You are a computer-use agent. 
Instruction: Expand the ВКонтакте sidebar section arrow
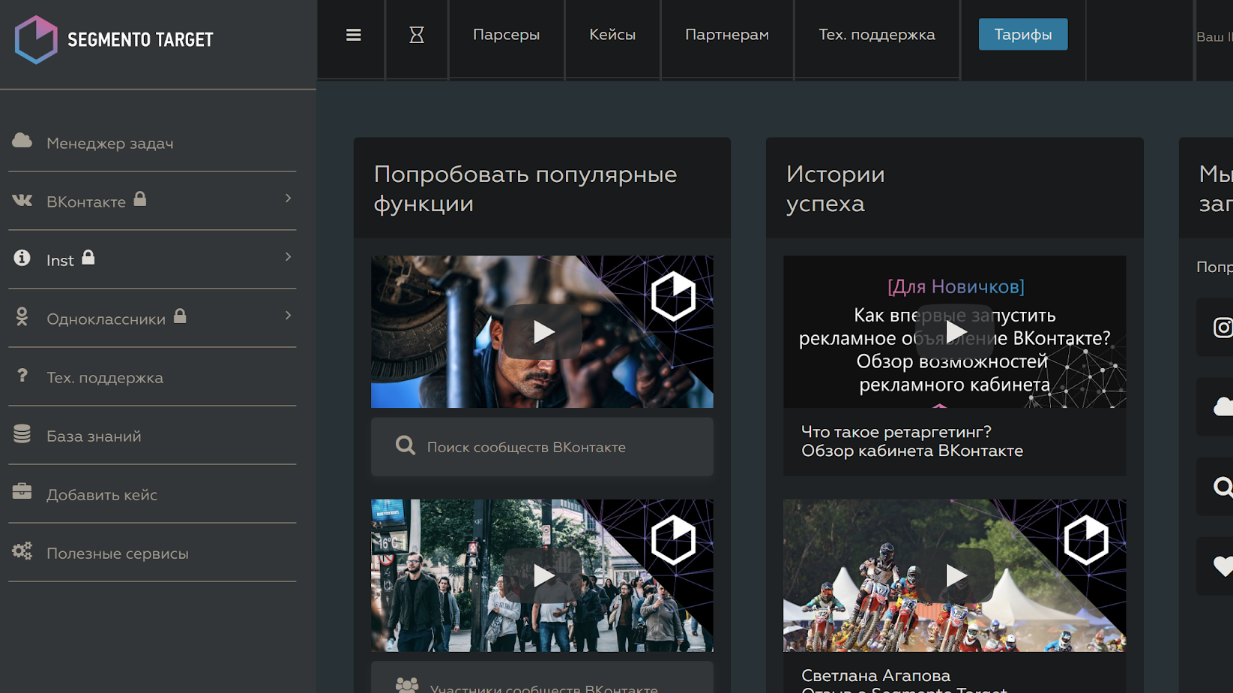click(288, 199)
